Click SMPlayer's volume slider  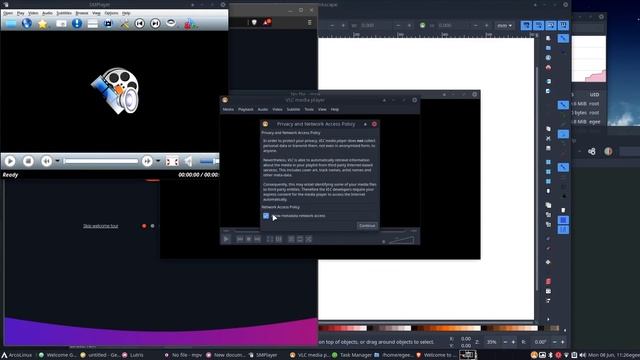tap(209, 161)
